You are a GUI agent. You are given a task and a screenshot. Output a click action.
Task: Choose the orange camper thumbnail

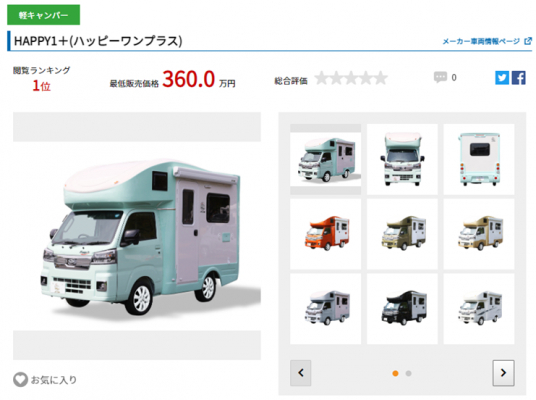click(325, 234)
